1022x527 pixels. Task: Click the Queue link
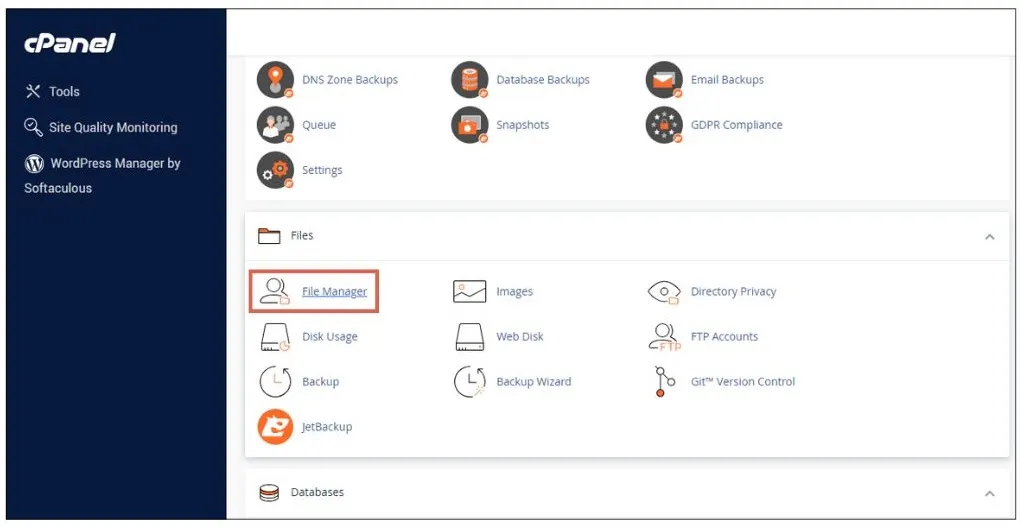[319, 125]
